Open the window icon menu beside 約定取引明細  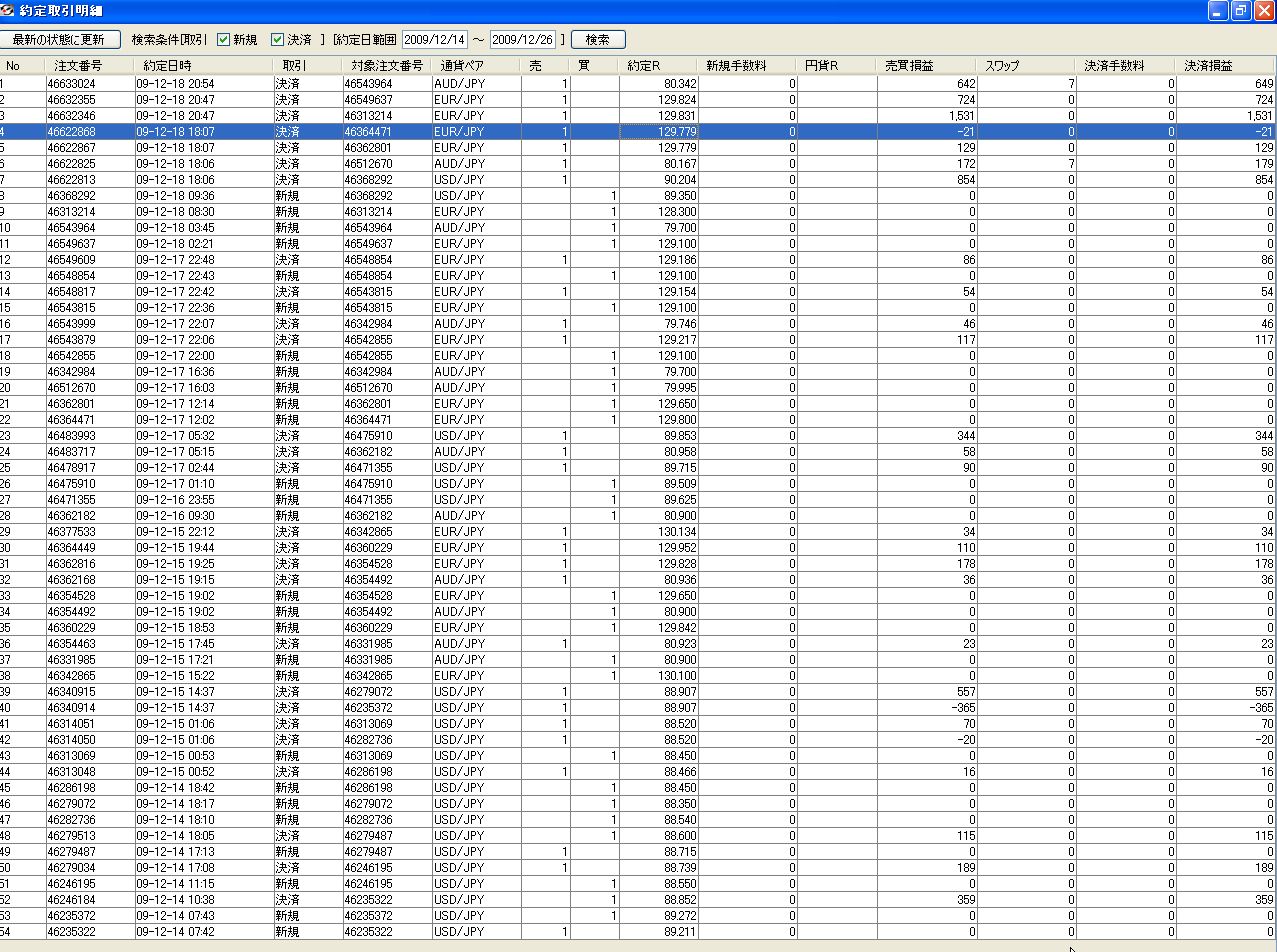[9, 10]
